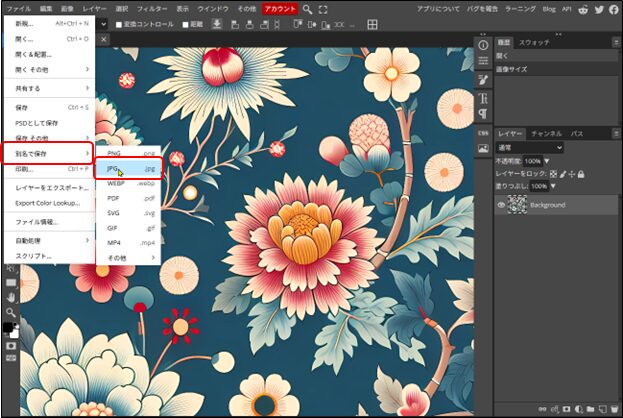
Task: Expand the 開く その他 submenu
Action: (x=49, y=70)
